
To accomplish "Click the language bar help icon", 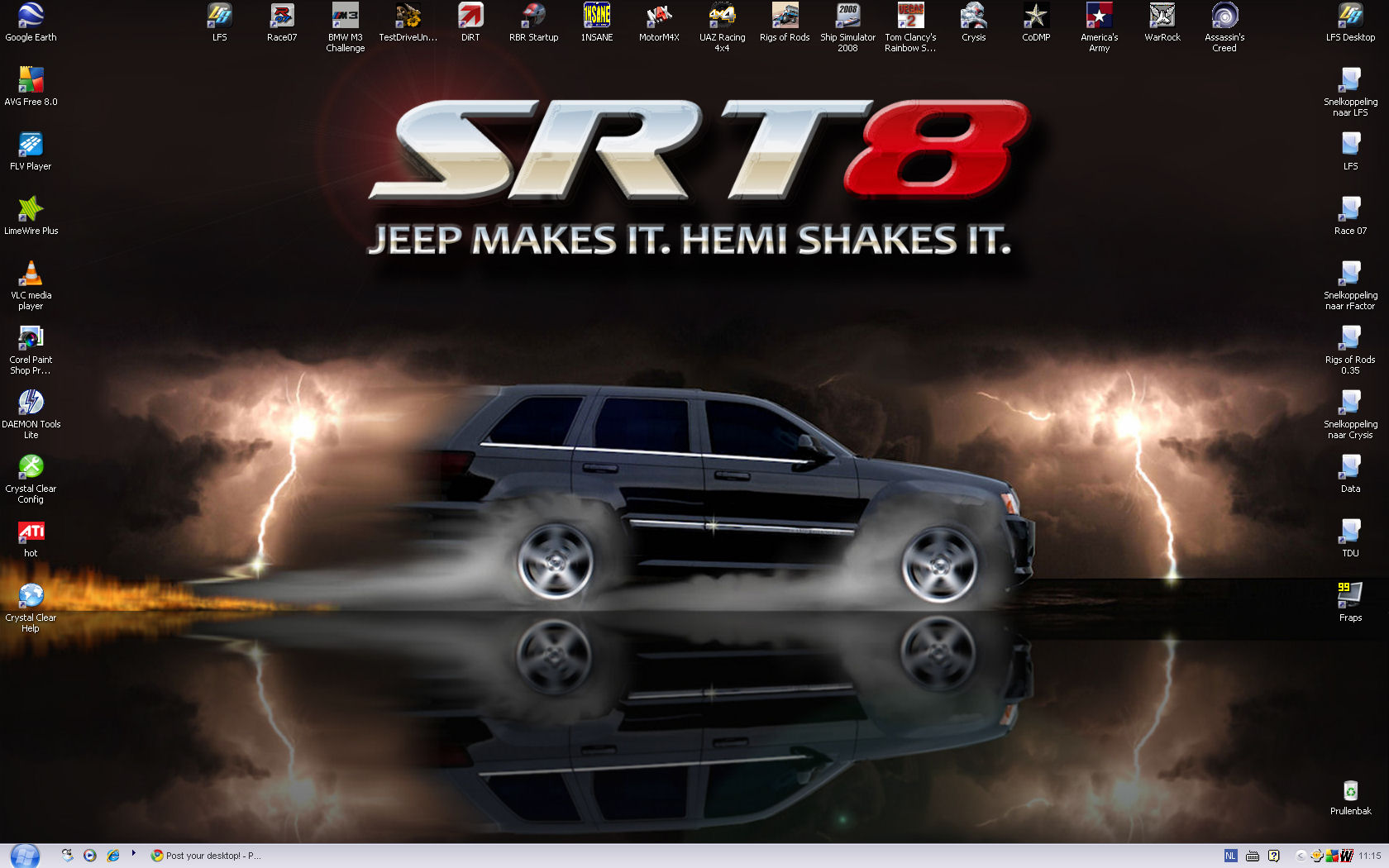I will (1274, 856).
